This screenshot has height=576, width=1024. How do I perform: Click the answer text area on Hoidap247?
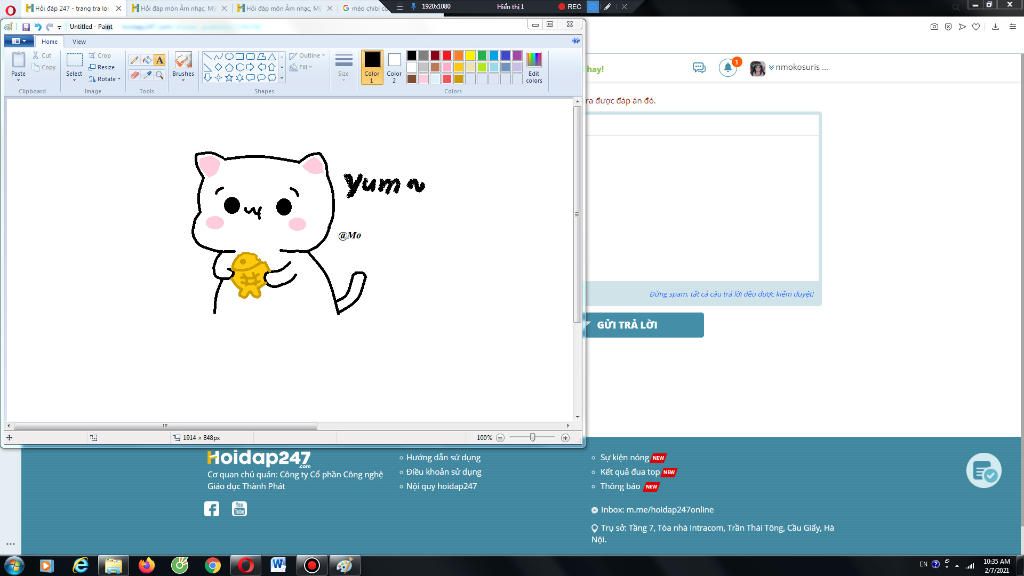(702, 209)
